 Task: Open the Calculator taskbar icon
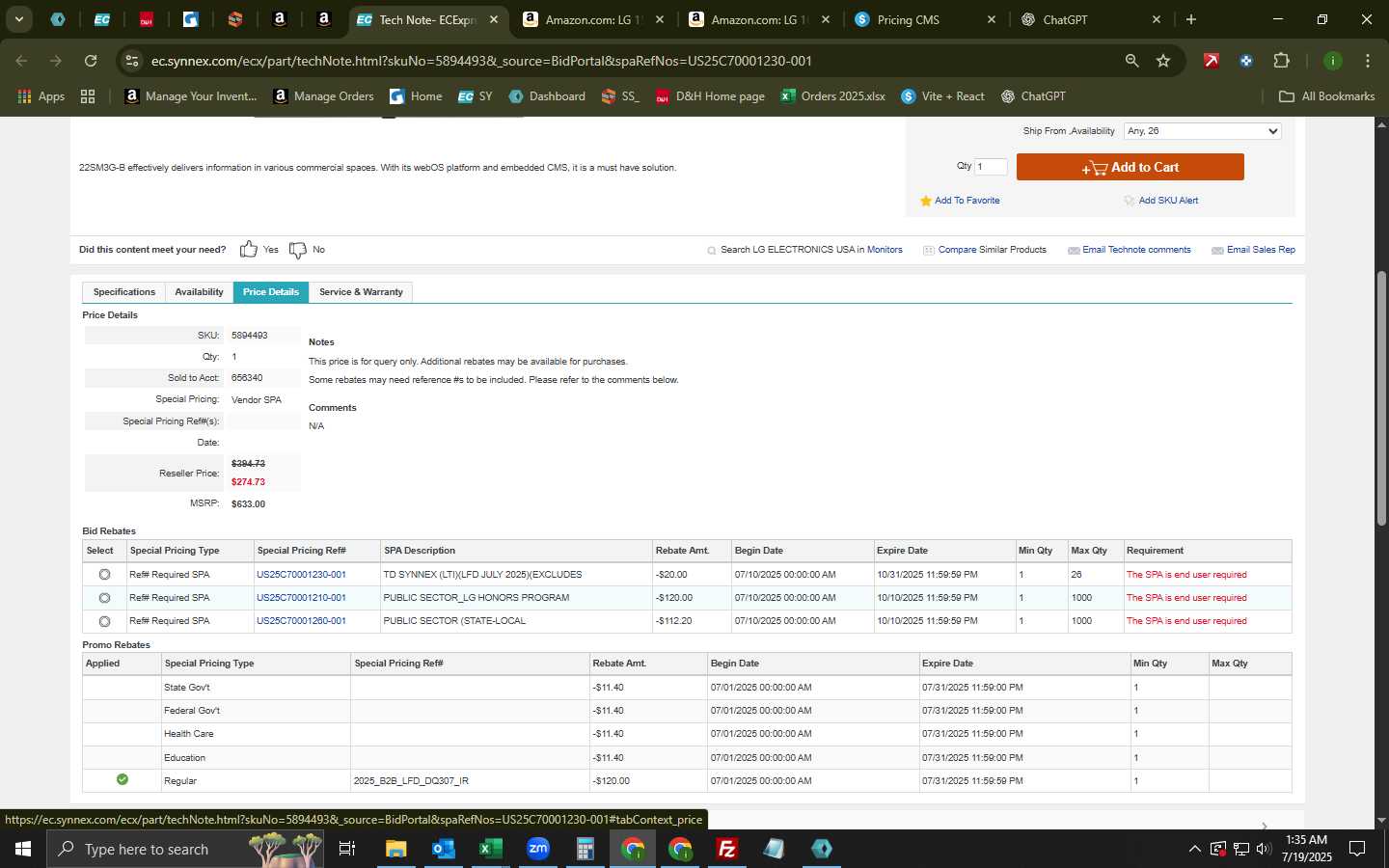click(x=585, y=849)
